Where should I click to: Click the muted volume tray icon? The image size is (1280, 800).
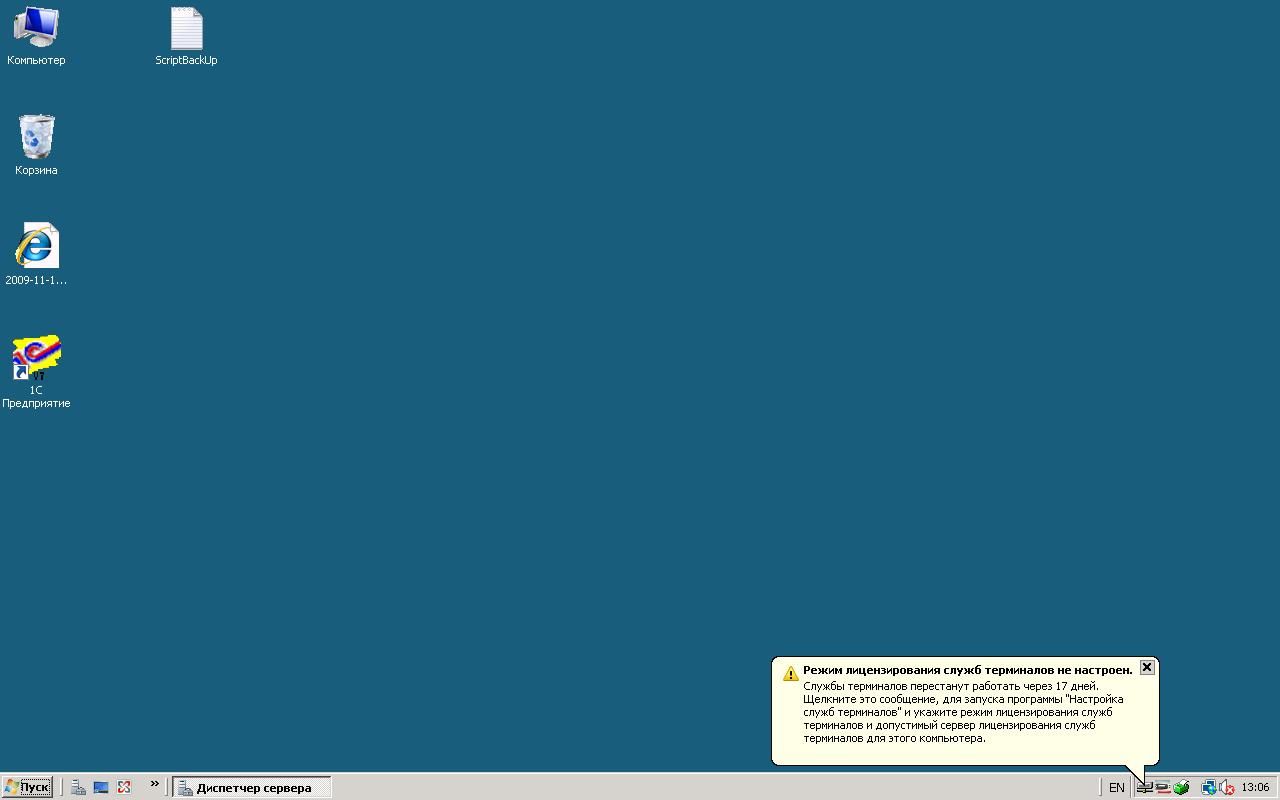tap(1226, 788)
